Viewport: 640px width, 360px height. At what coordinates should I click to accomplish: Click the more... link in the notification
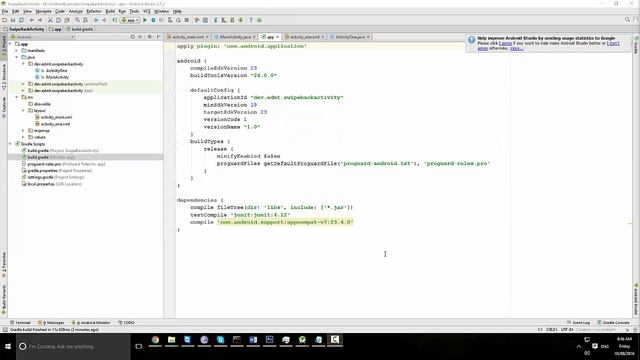516,49
